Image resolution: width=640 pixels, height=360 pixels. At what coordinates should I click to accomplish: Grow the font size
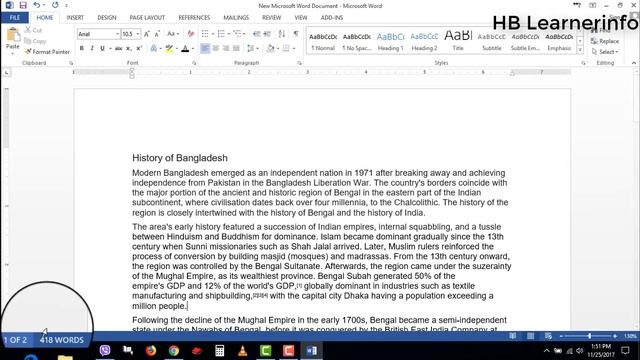click(x=147, y=34)
